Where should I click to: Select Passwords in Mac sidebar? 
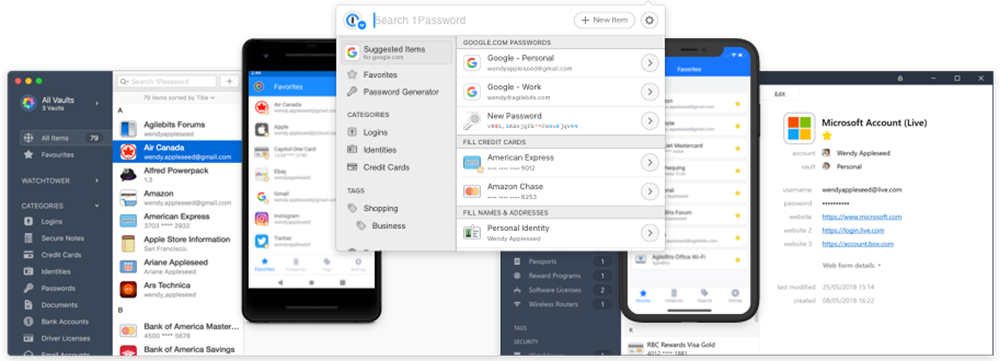[x=50, y=288]
